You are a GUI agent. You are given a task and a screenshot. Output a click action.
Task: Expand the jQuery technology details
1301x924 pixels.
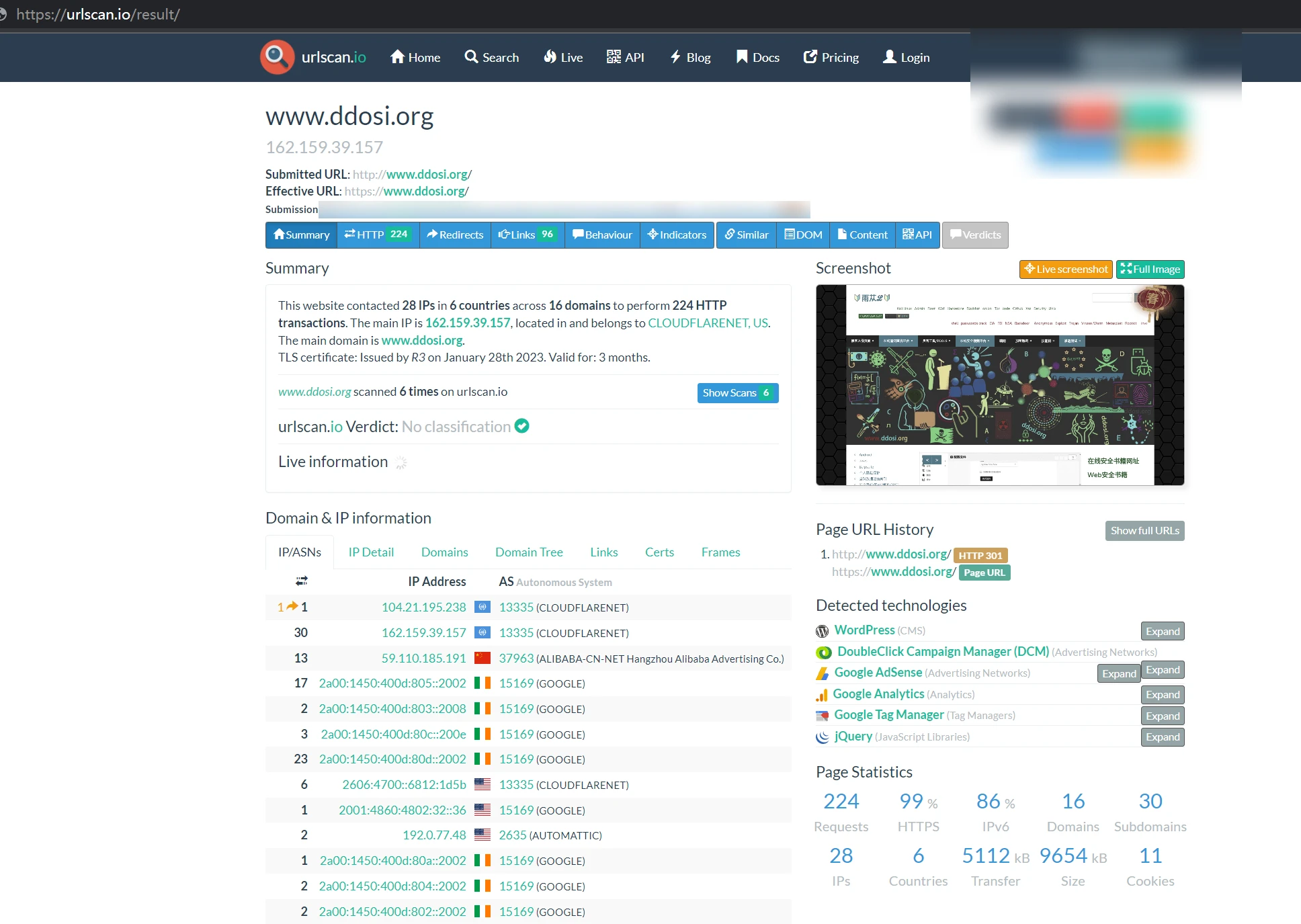1162,737
